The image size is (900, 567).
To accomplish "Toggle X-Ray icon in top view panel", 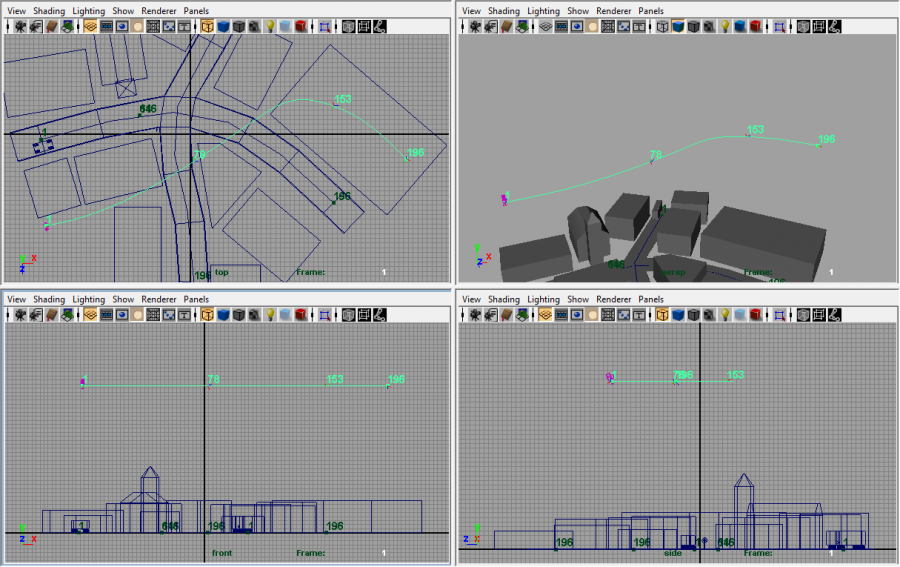I will click(348, 26).
